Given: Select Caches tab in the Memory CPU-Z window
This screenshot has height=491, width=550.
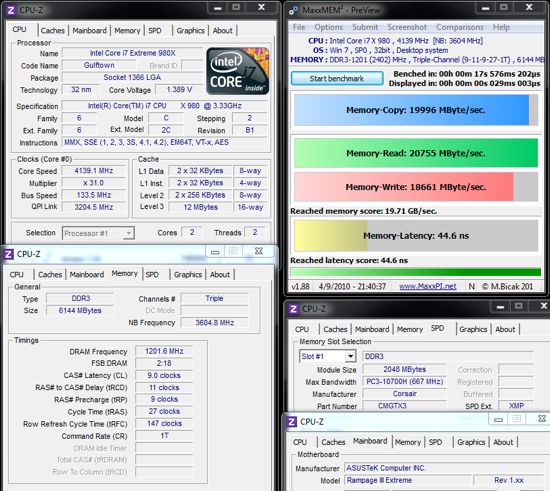Looking at the screenshot, I should tap(50, 275).
